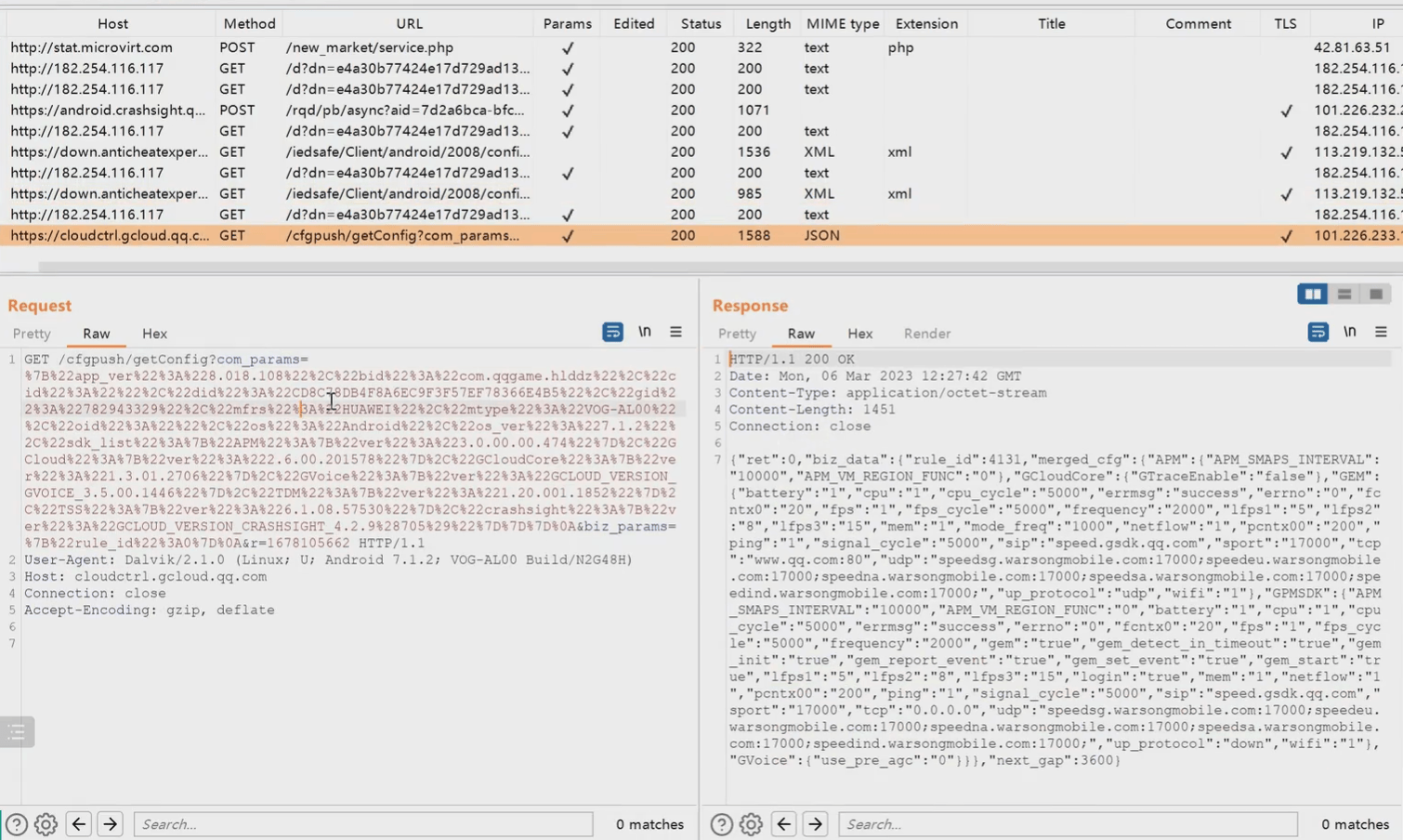The image size is (1403, 840).
Task: Open Pretty tab in Request panel
Action: [x=32, y=334]
